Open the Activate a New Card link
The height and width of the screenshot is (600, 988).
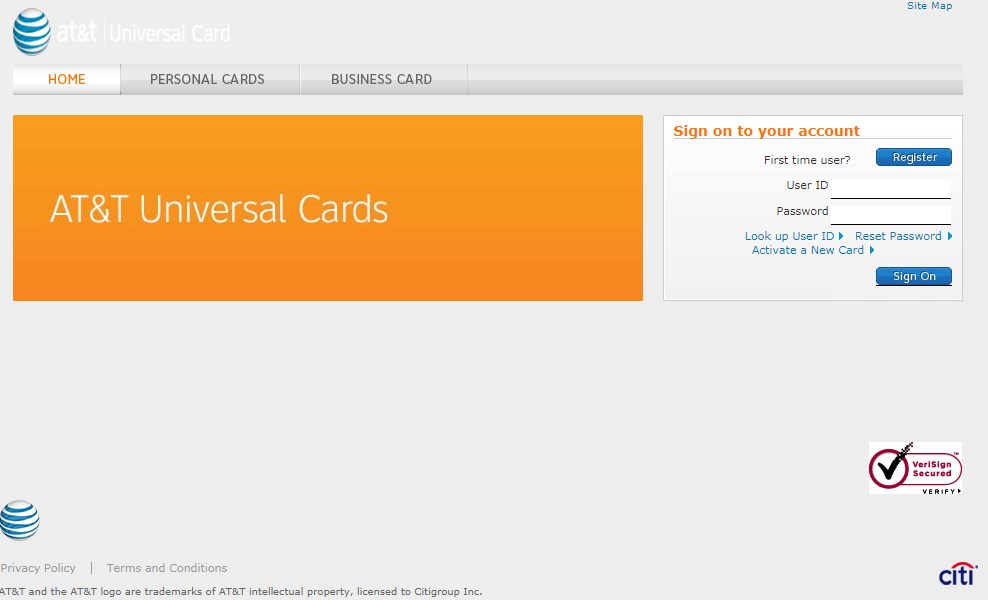pyautogui.click(x=808, y=250)
